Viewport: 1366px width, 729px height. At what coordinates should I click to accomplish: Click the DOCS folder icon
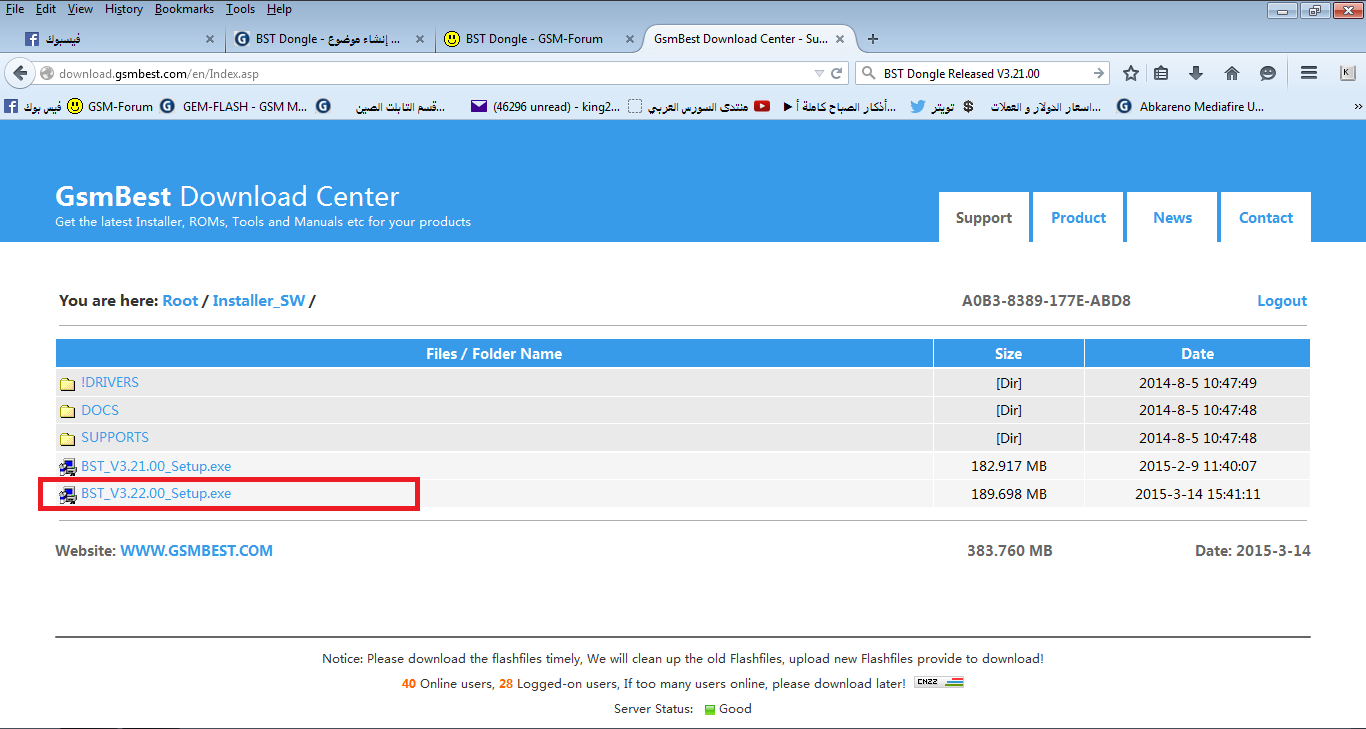[x=67, y=411]
